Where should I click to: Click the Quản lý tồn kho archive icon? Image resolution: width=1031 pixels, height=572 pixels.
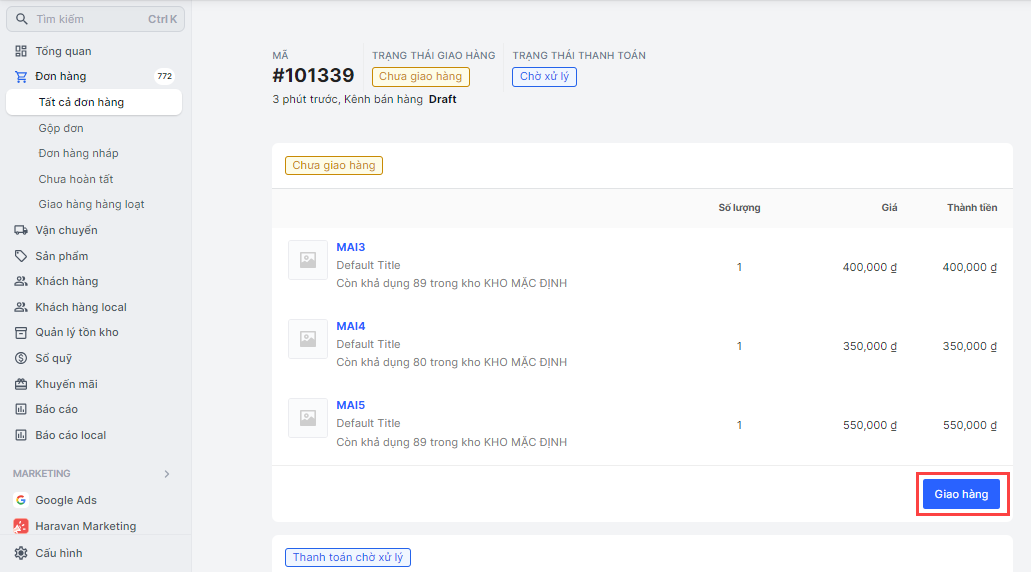(x=21, y=333)
